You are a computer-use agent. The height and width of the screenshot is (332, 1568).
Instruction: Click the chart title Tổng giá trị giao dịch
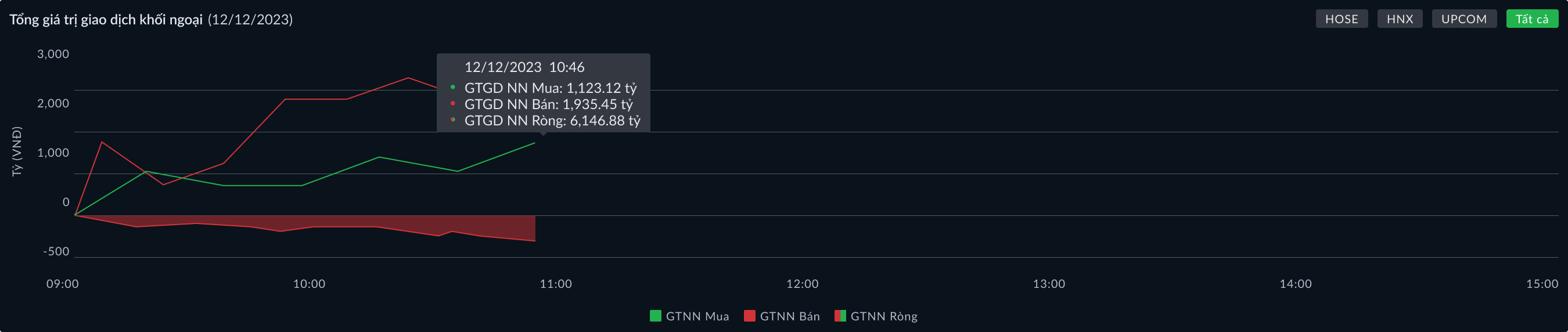tap(106, 20)
